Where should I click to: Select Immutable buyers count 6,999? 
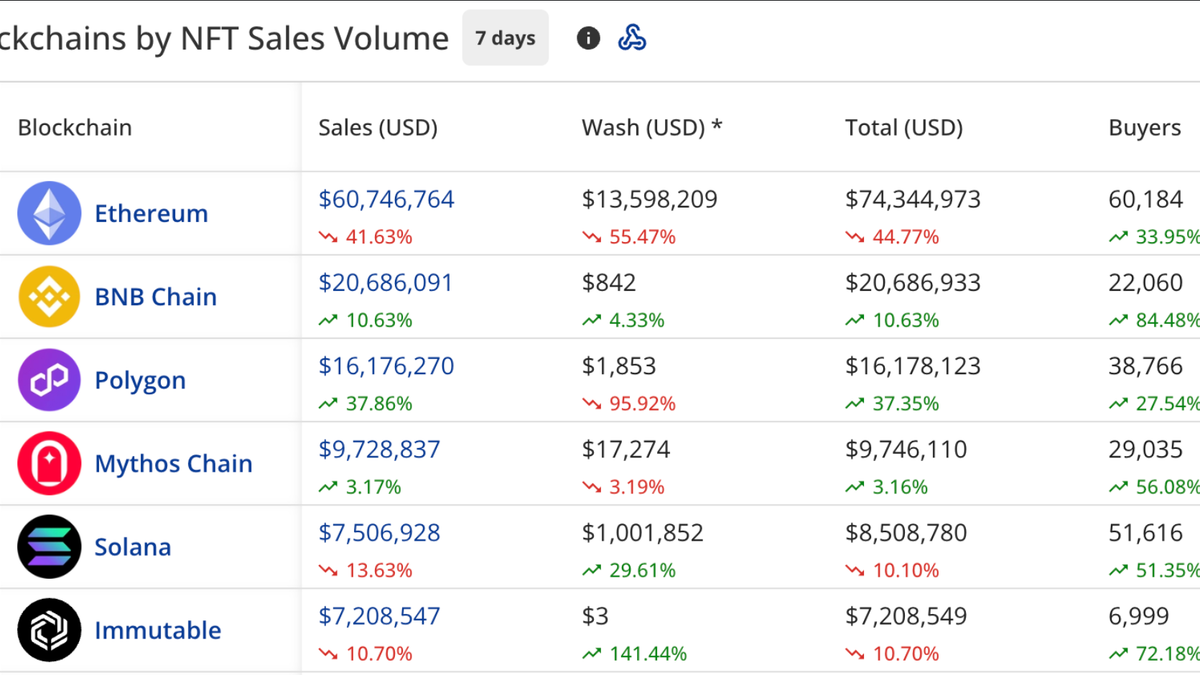click(1139, 616)
